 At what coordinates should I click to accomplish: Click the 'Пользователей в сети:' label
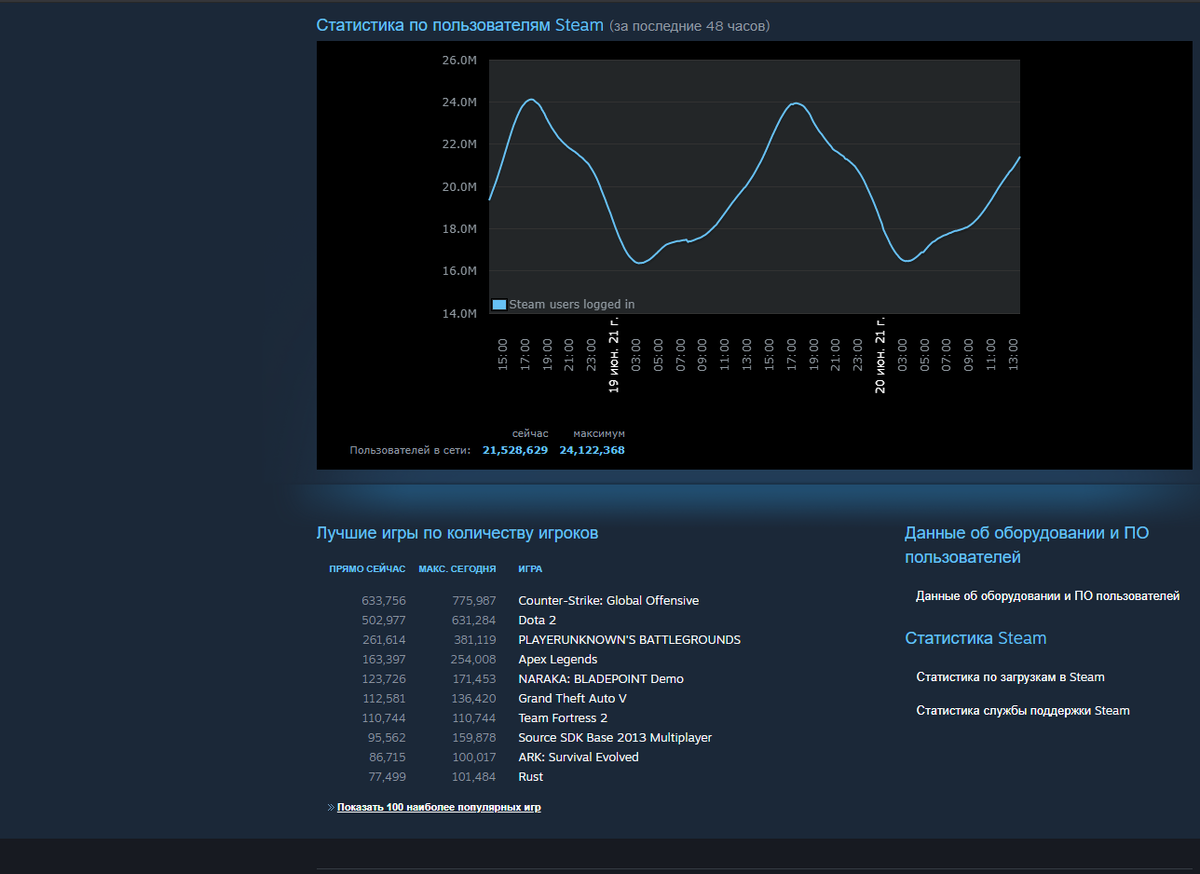pos(410,450)
